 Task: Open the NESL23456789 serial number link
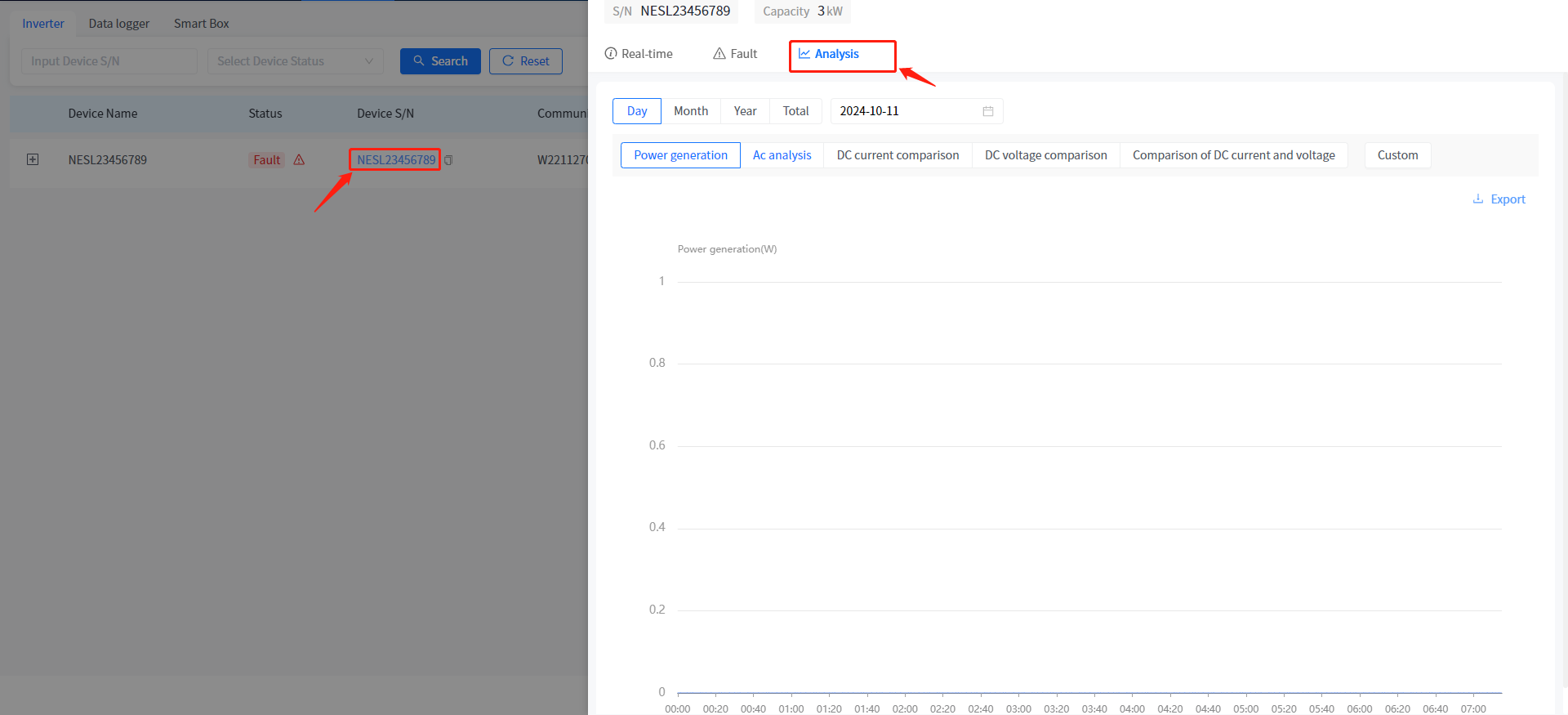coord(396,160)
